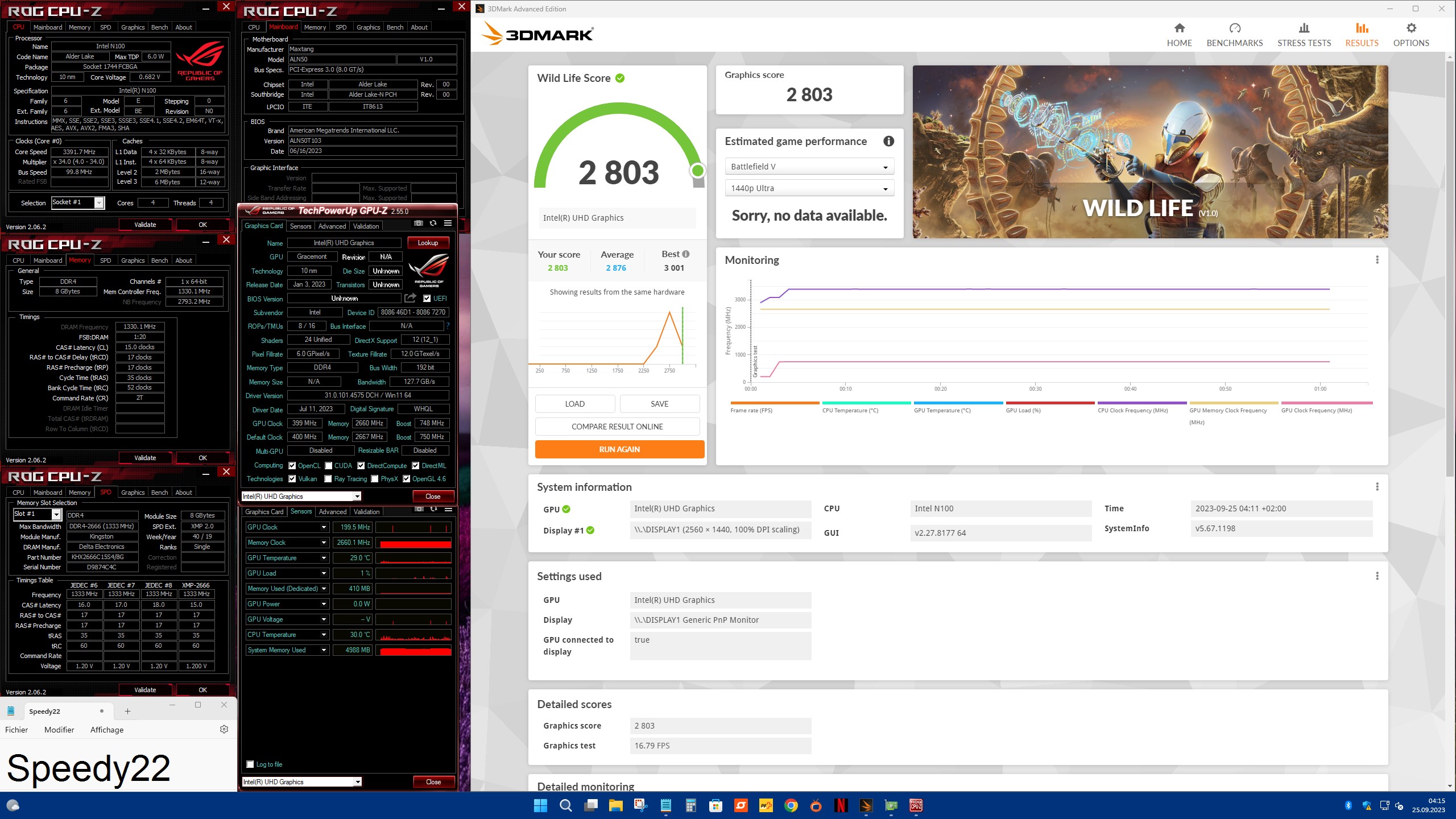Image resolution: width=1456 pixels, height=819 pixels.
Task: Open Calculator from the taskbar
Action: pos(690,805)
